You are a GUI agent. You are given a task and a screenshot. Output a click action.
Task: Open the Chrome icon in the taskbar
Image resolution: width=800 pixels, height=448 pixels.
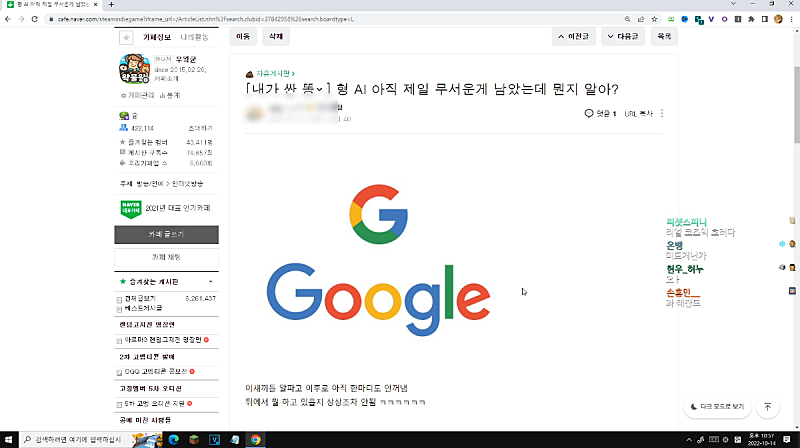coord(255,439)
